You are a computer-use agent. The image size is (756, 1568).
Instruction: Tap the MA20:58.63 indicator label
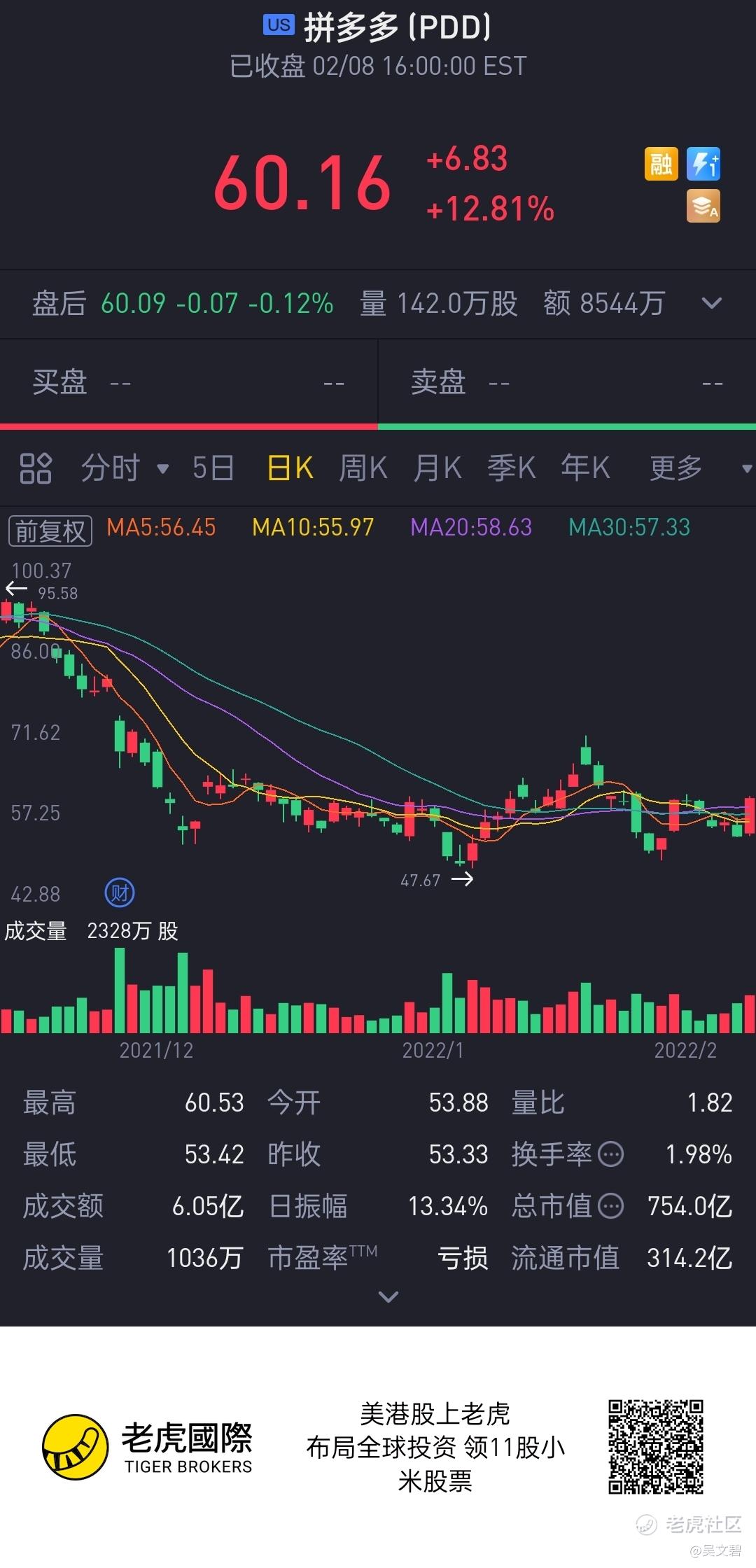[471, 527]
